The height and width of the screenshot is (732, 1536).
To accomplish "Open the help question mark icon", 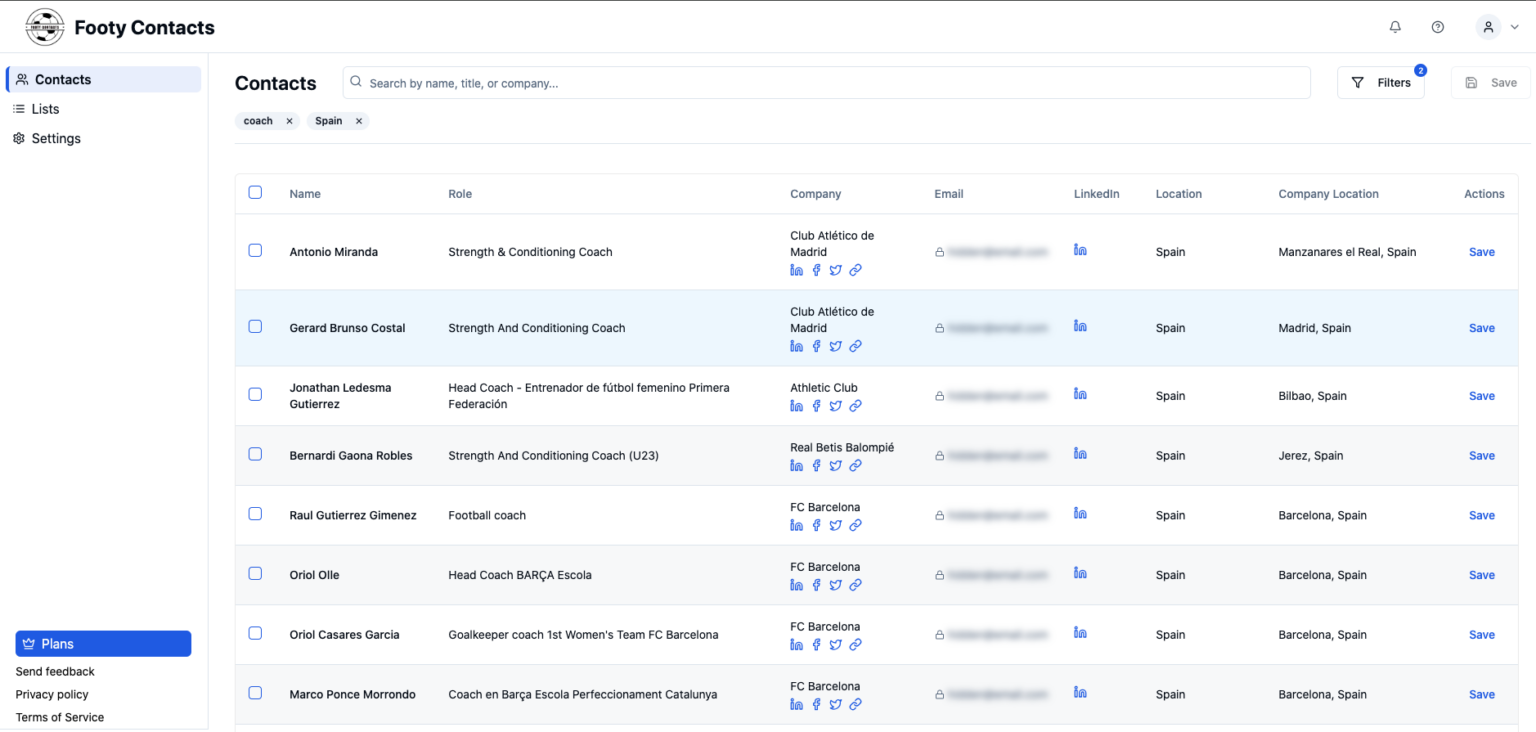I will point(1437,27).
